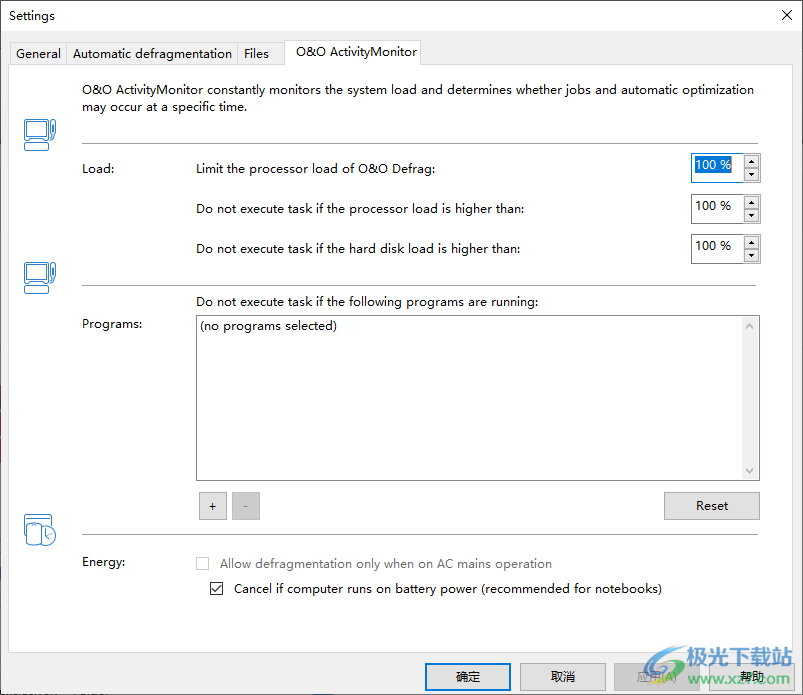803x695 pixels.
Task: Click the minus button to remove program
Action: (246, 506)
